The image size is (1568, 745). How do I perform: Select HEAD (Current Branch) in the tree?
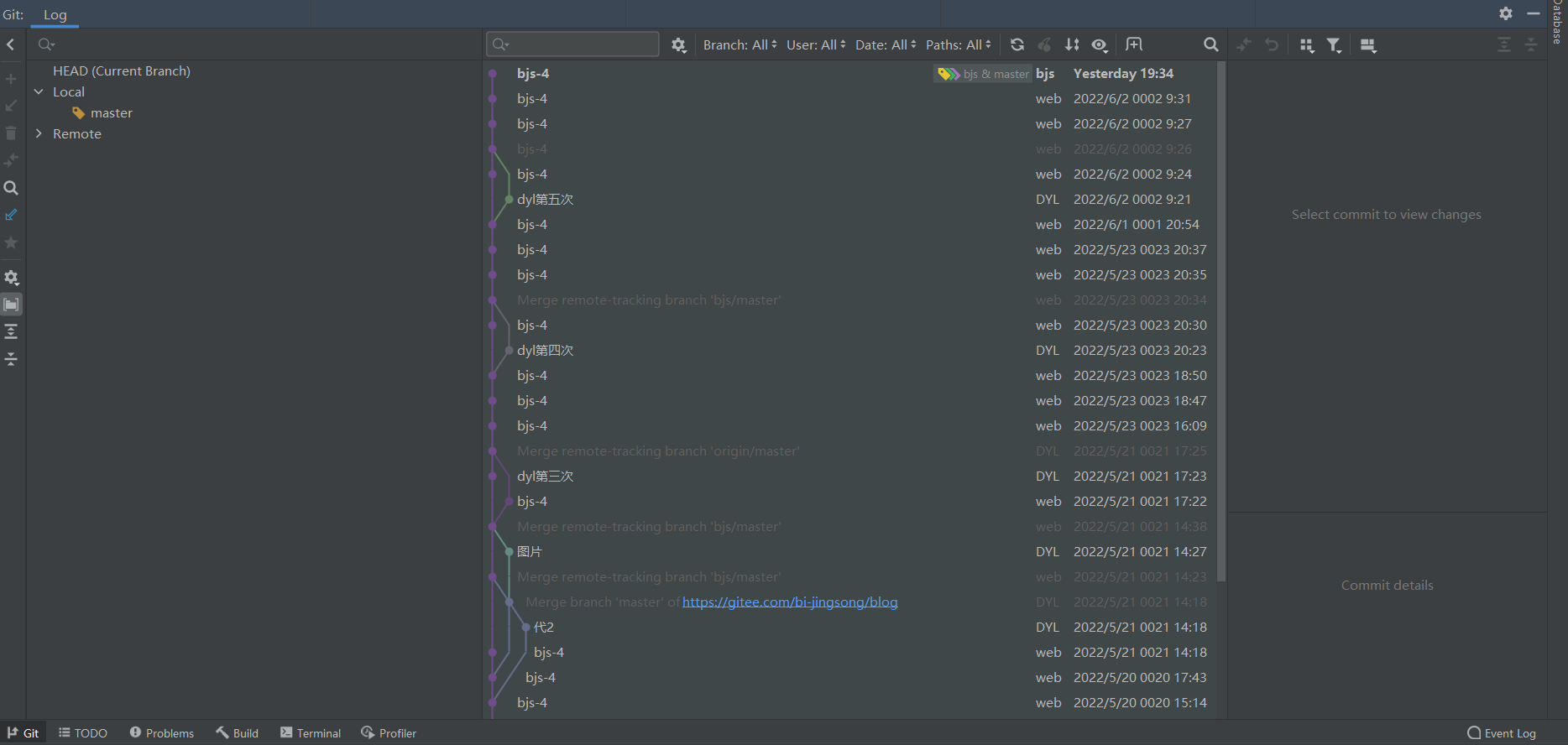(122, 71)
